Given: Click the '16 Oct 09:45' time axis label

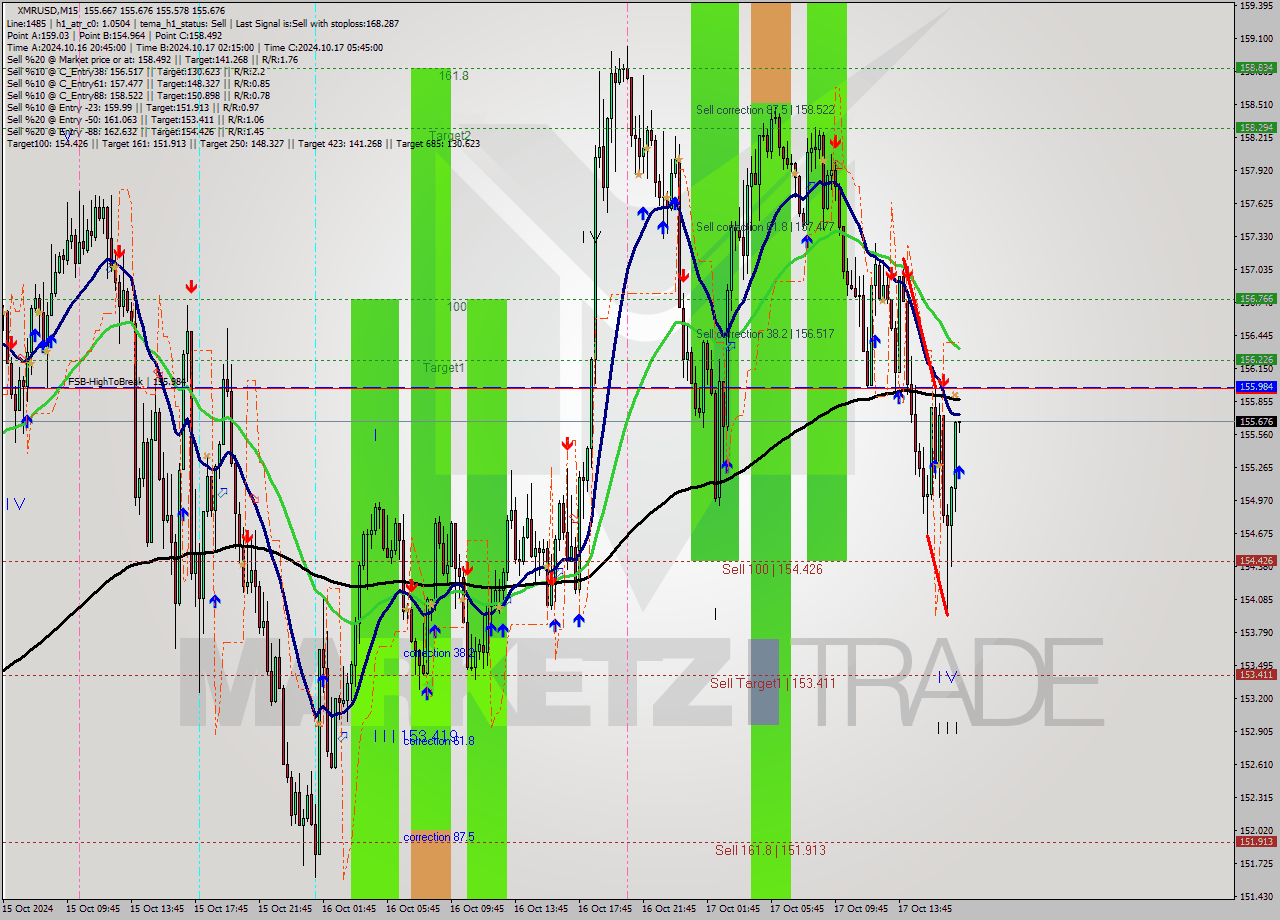Looking at the screenshot, I should 477,909.
